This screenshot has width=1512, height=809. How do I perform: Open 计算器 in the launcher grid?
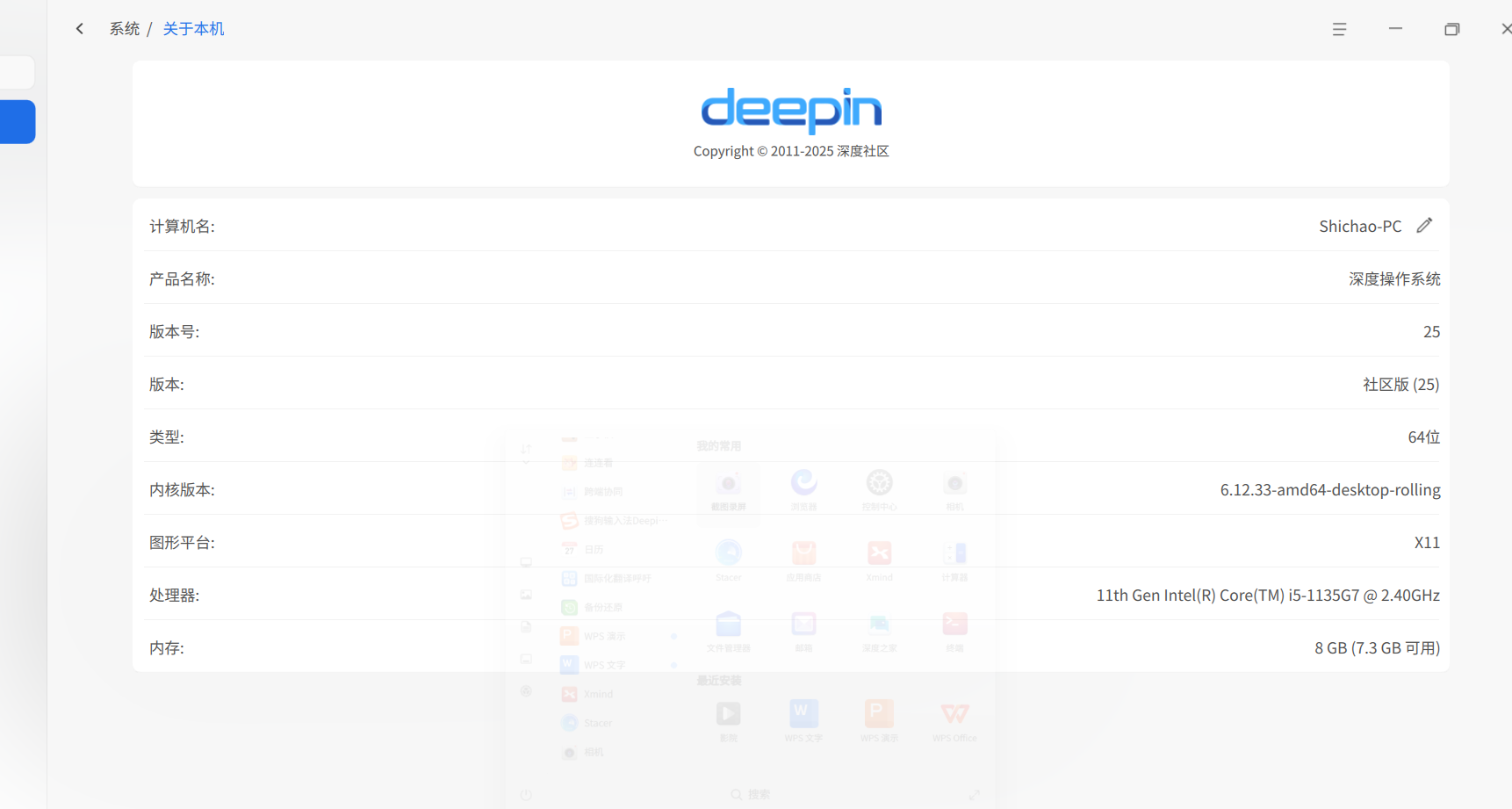point(954,560)
